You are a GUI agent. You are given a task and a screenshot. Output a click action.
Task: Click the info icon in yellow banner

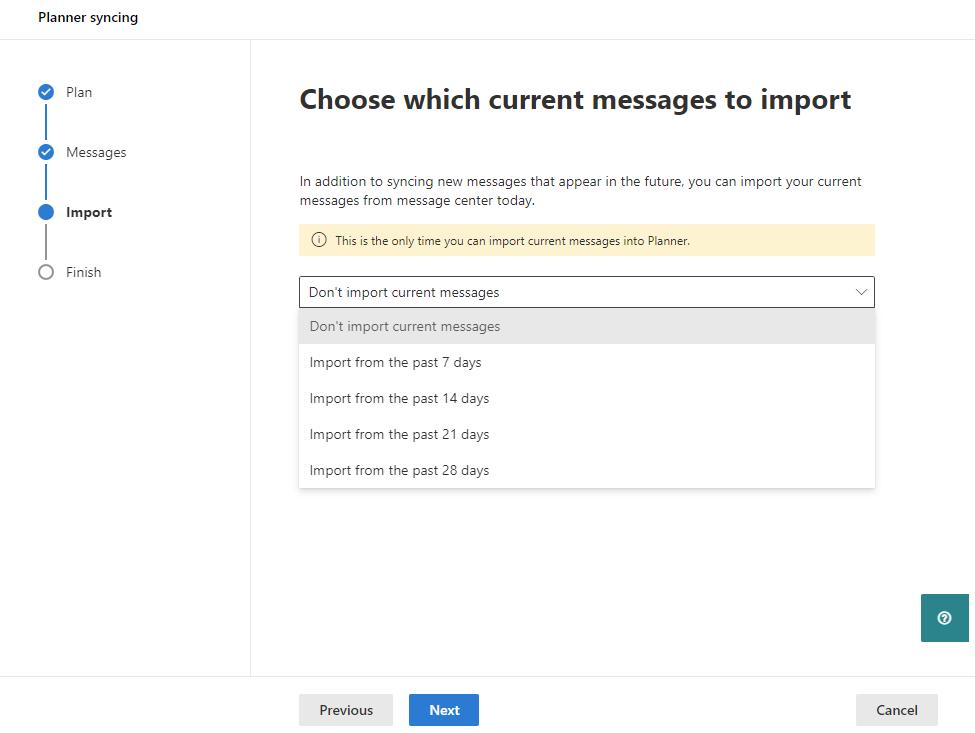(x=319, y=240)
